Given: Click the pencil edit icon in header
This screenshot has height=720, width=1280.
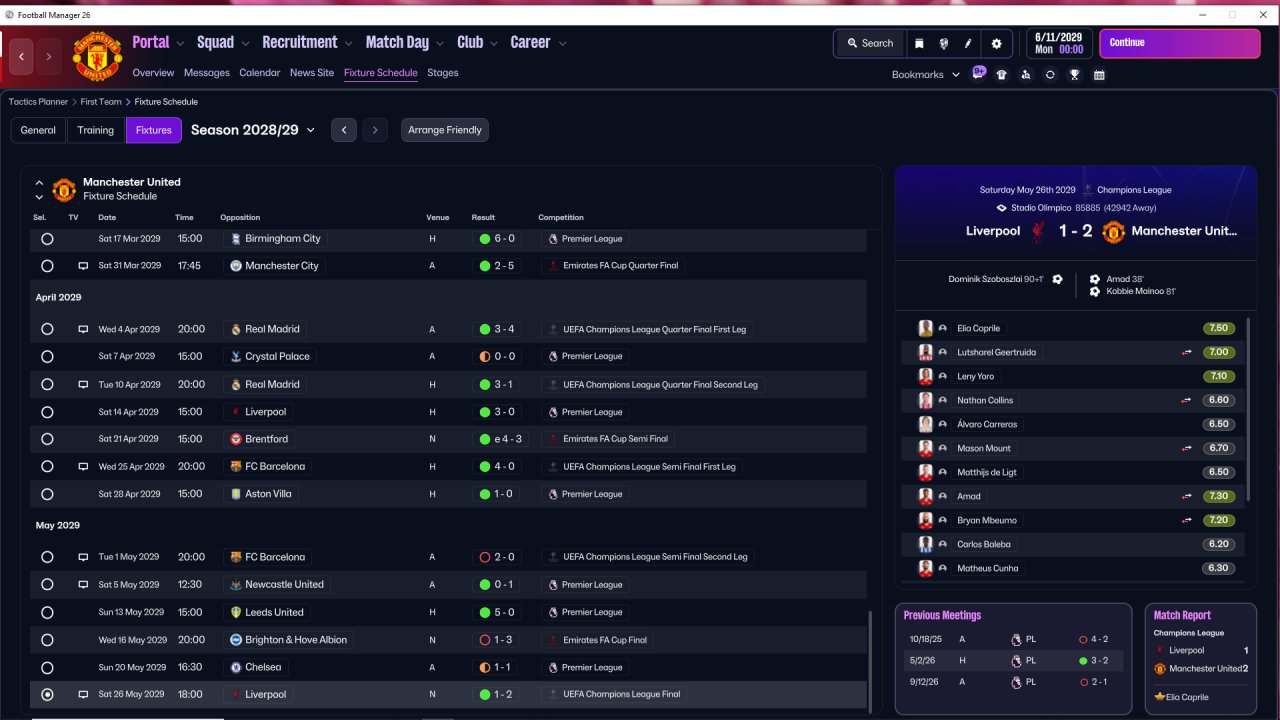Looking at the screenshot, I should [968, 43].
